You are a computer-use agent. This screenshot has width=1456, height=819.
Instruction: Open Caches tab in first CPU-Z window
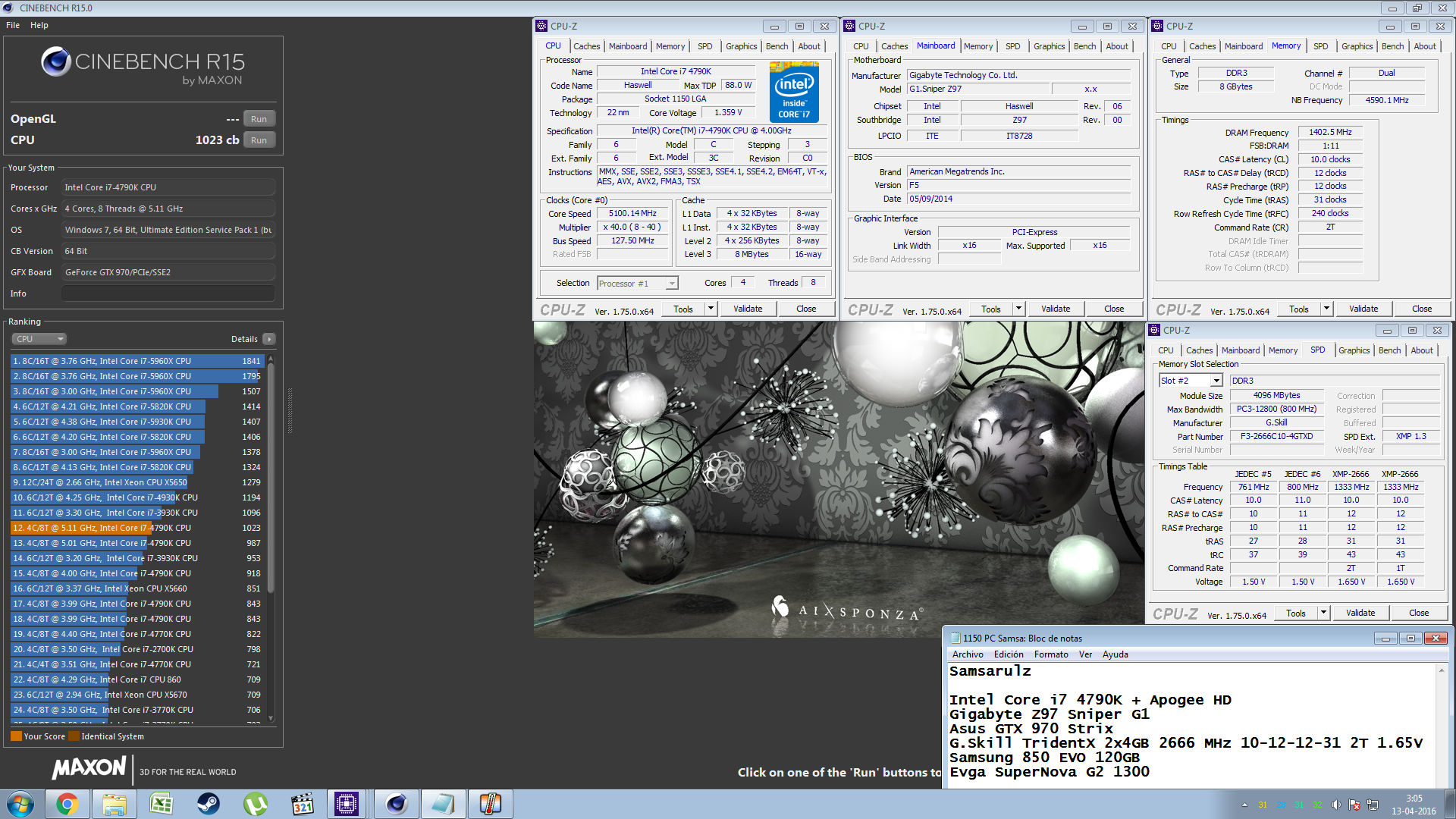[x=586, y=46]
